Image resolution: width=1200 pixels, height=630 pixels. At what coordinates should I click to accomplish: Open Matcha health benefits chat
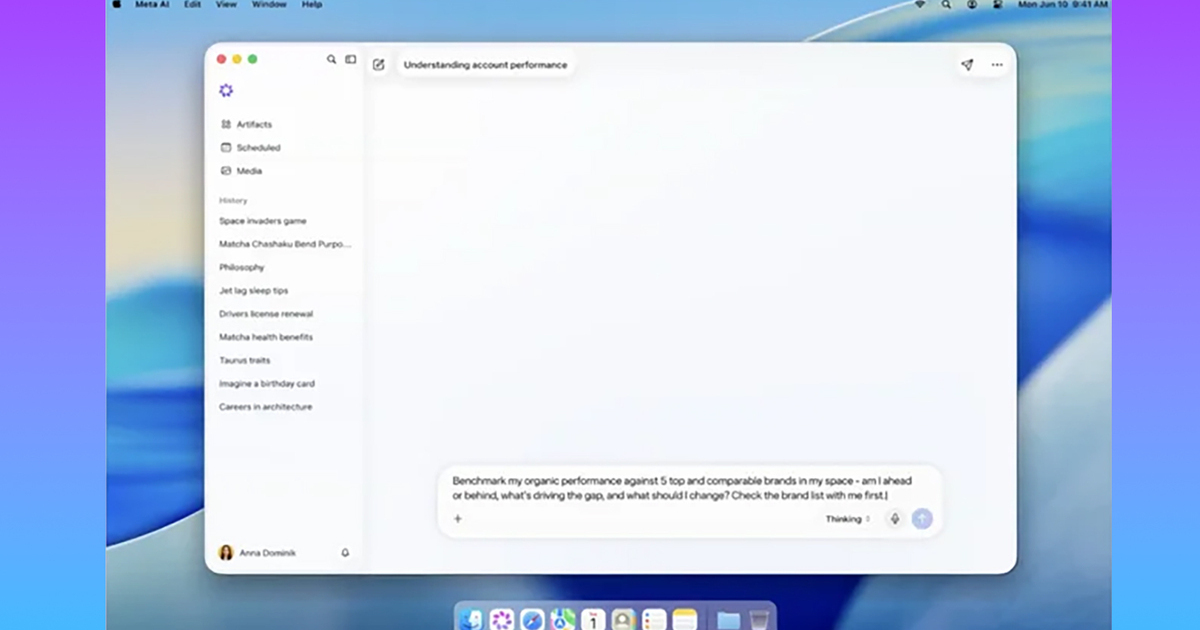[x=266, y=337]
